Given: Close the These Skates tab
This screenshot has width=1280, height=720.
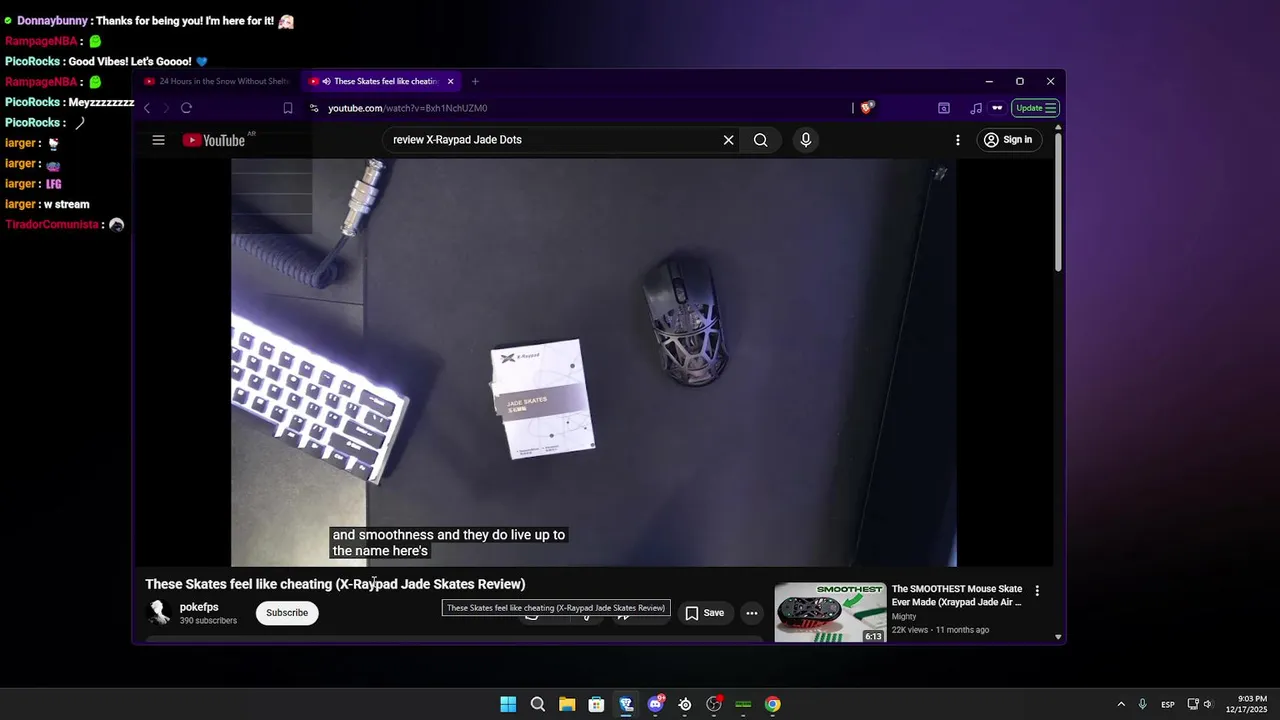Looking at the screenshot, I should (450, 81).
